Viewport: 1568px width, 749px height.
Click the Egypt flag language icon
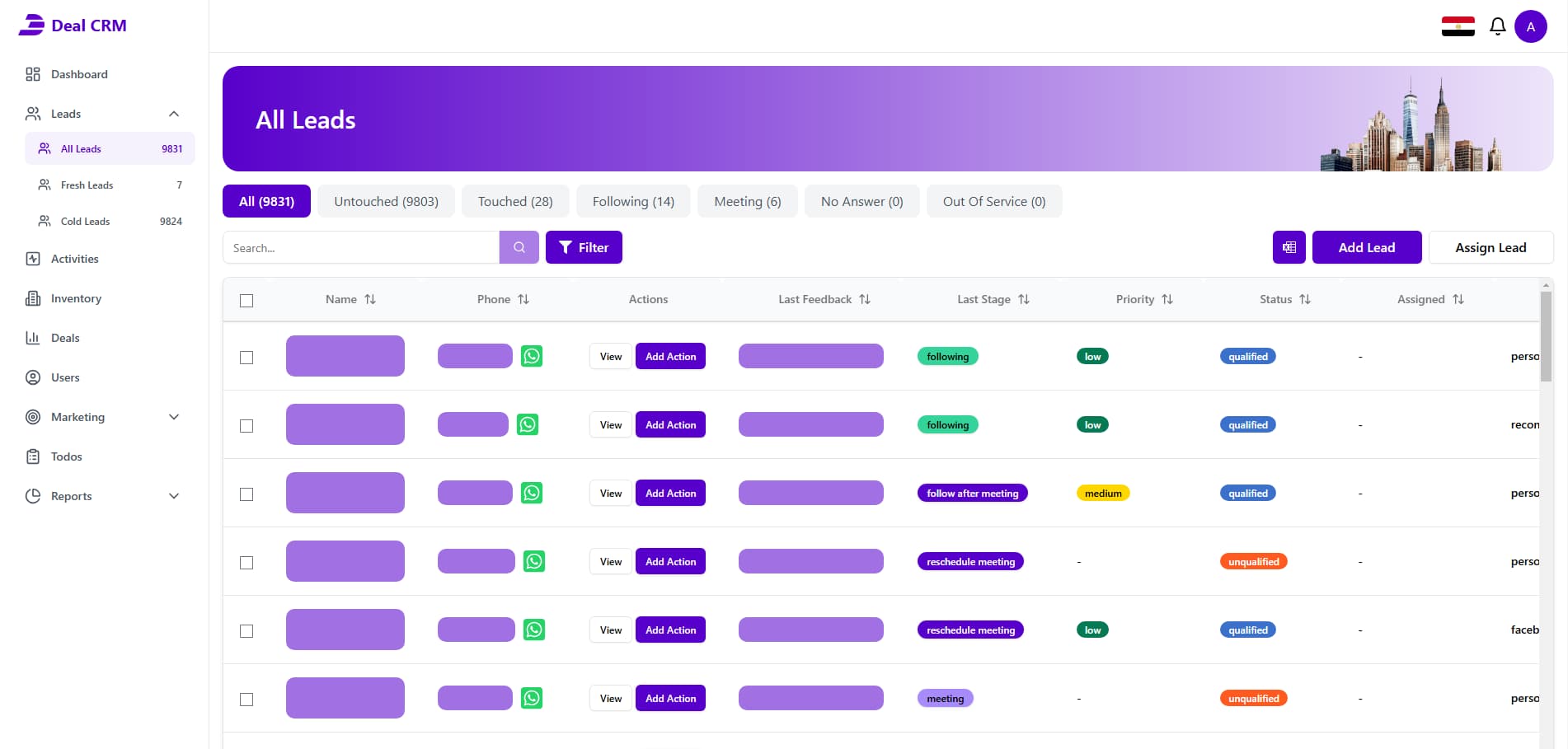(1458, 26)
